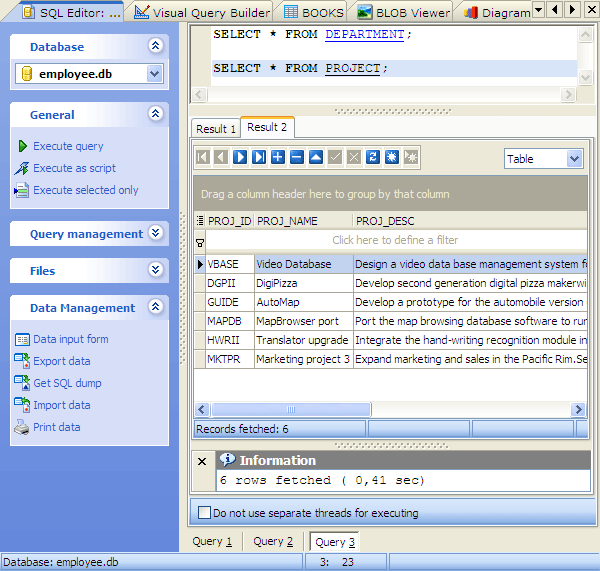The height and width of the screenshot is (571, 600).
Task: Post edit with checkmark navigator button
Action: click(335, 157)
